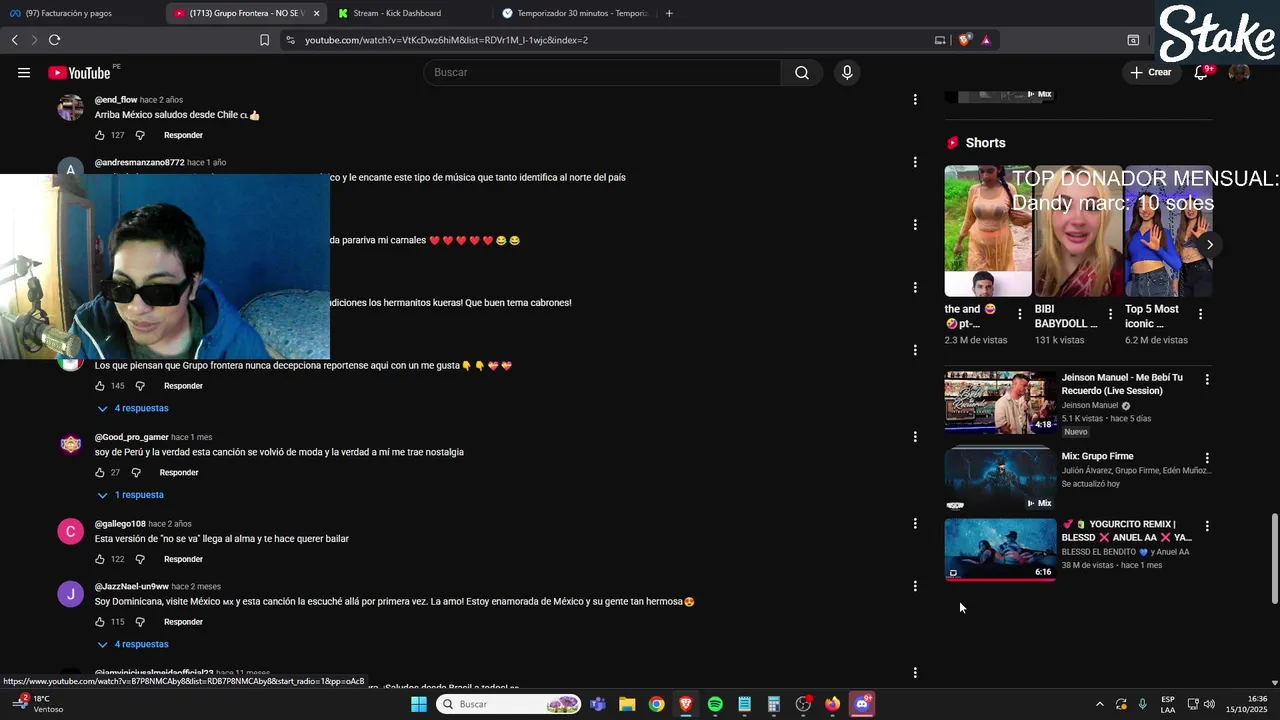
Task: Switch to the Stream - Kick Dashboard tab
Action: click(397, 13)
